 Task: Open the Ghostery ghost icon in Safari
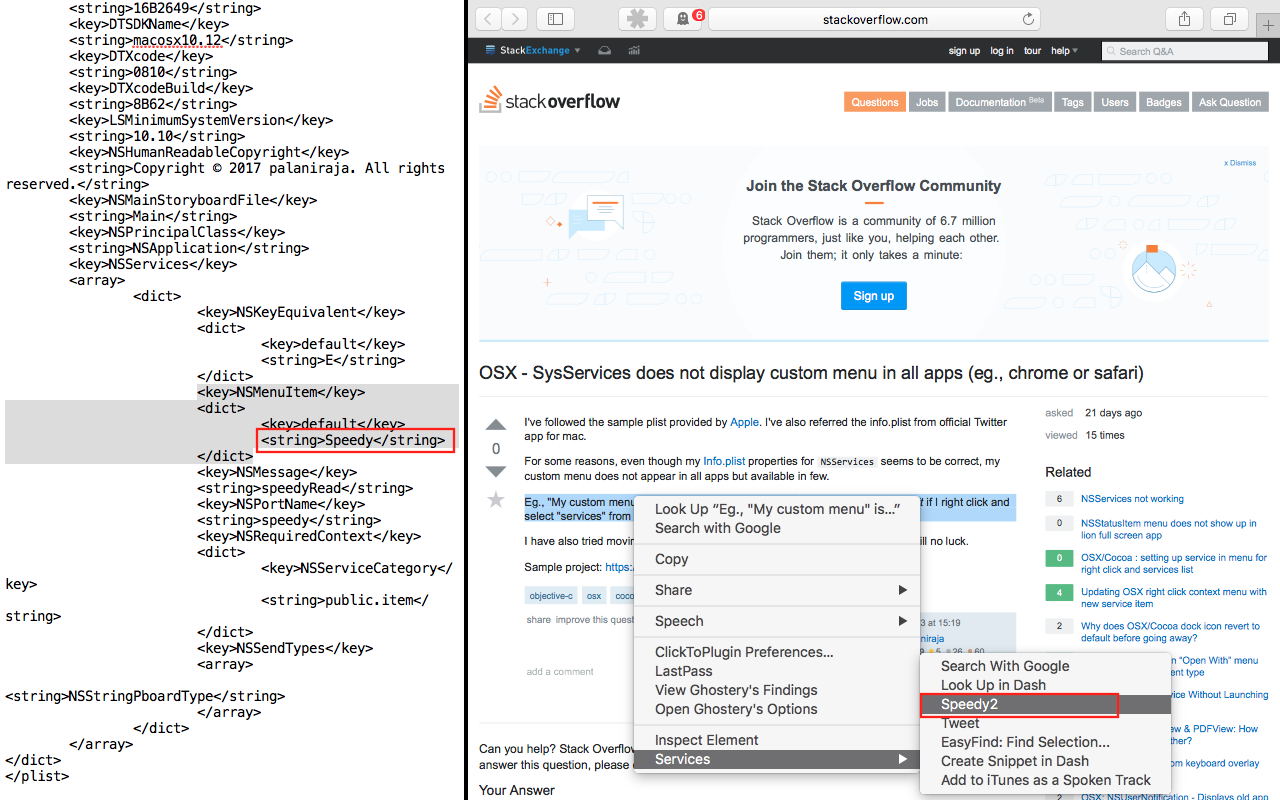pyautogui.click(x=682, y=19)
